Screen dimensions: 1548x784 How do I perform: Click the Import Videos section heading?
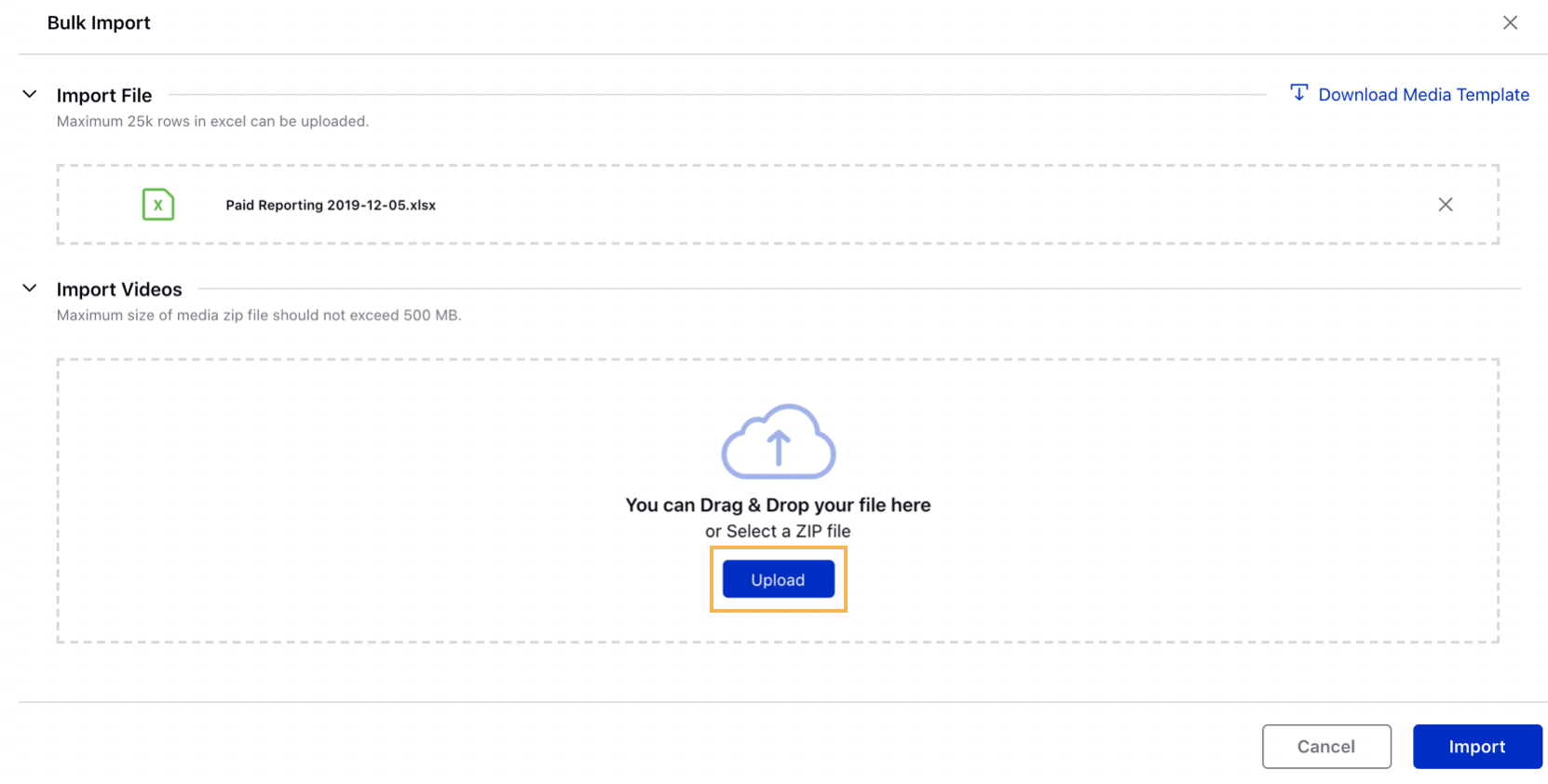(119, 290)
